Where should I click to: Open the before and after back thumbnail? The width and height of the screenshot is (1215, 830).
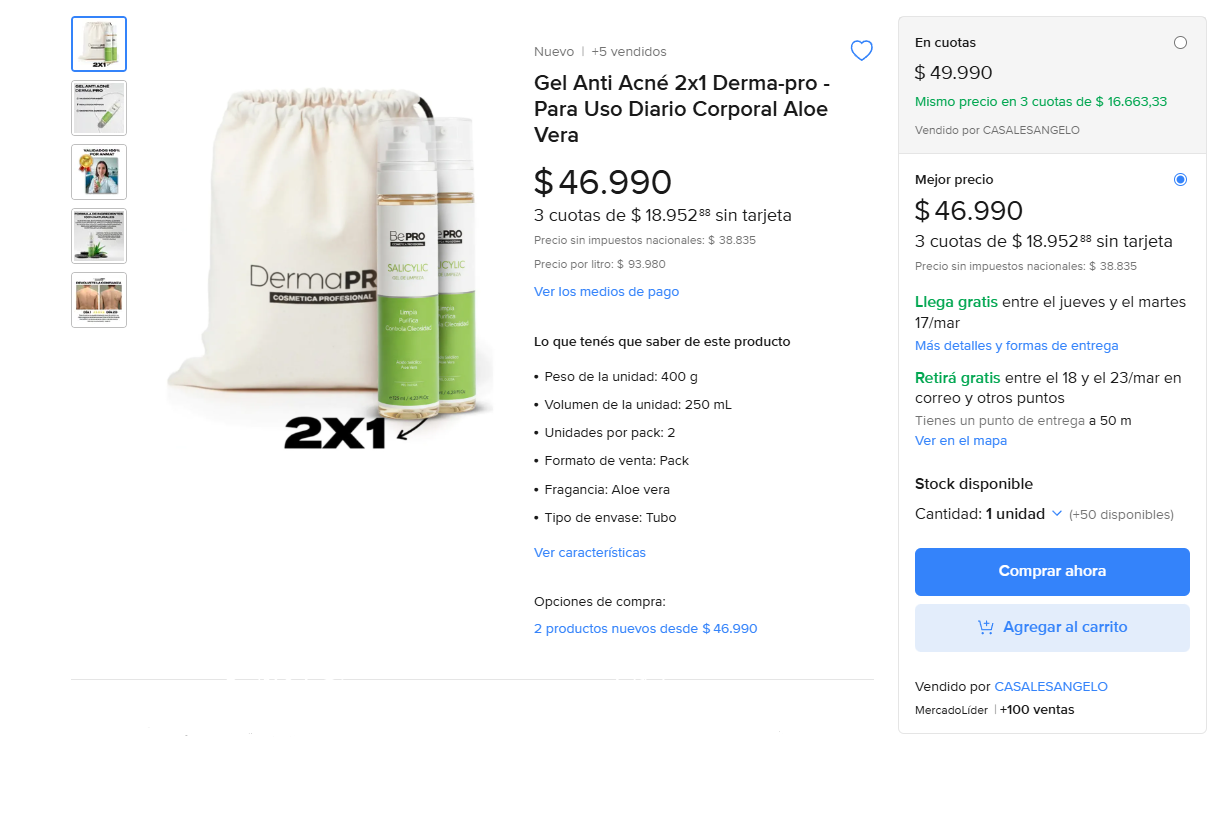pos(99,300)
